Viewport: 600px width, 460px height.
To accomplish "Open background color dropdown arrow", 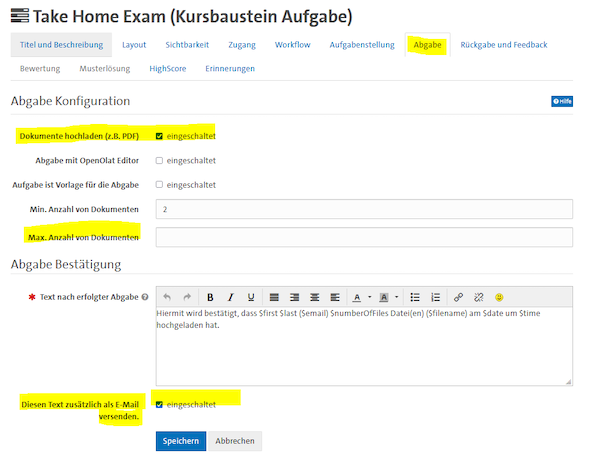I will click(397, 297).
